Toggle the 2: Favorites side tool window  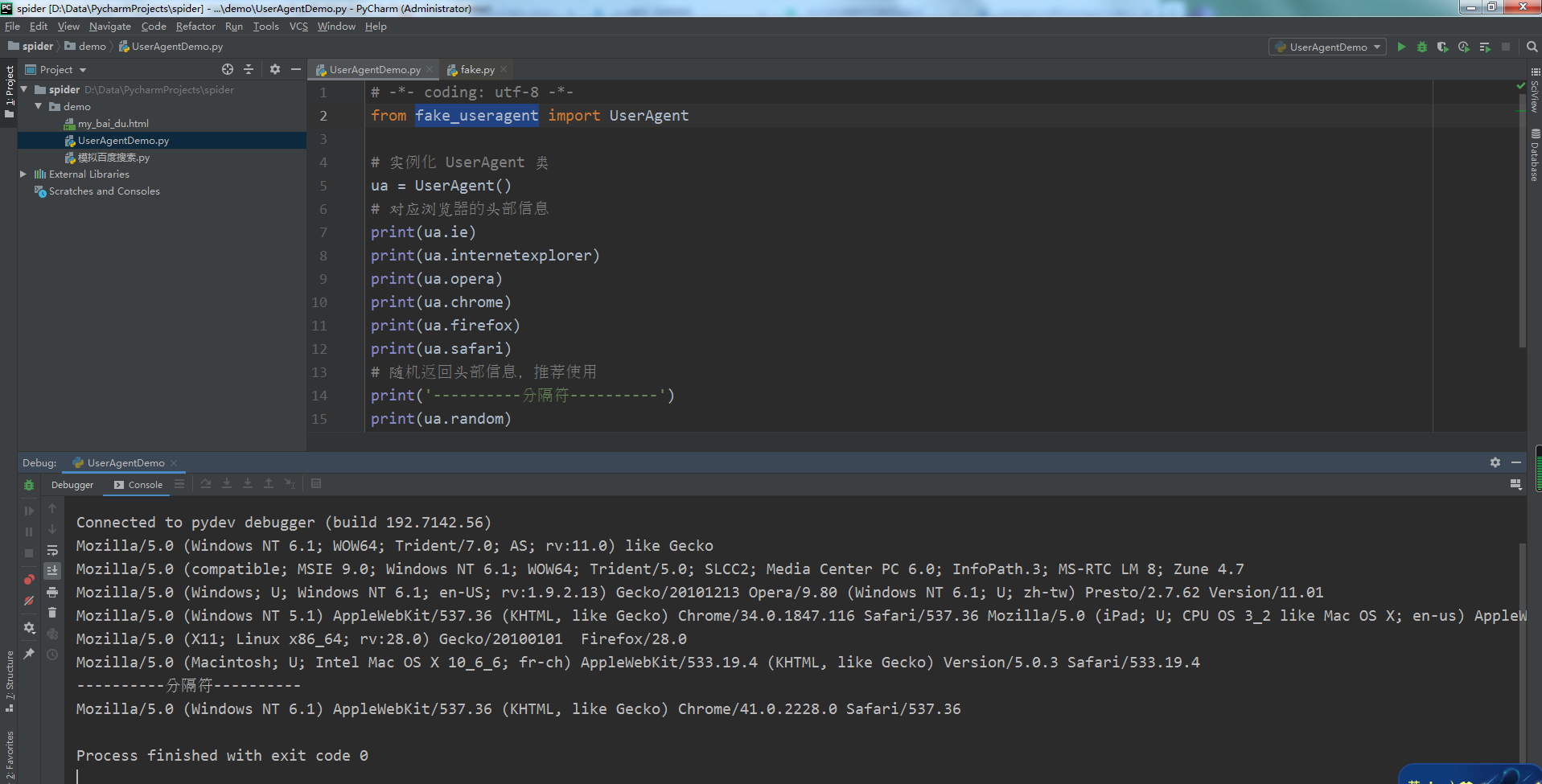coord(10,755)
